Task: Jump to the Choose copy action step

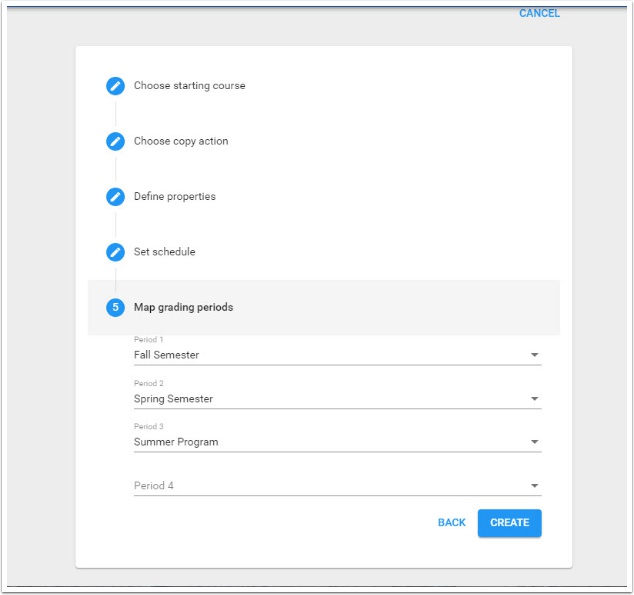Action: (181, 141)
